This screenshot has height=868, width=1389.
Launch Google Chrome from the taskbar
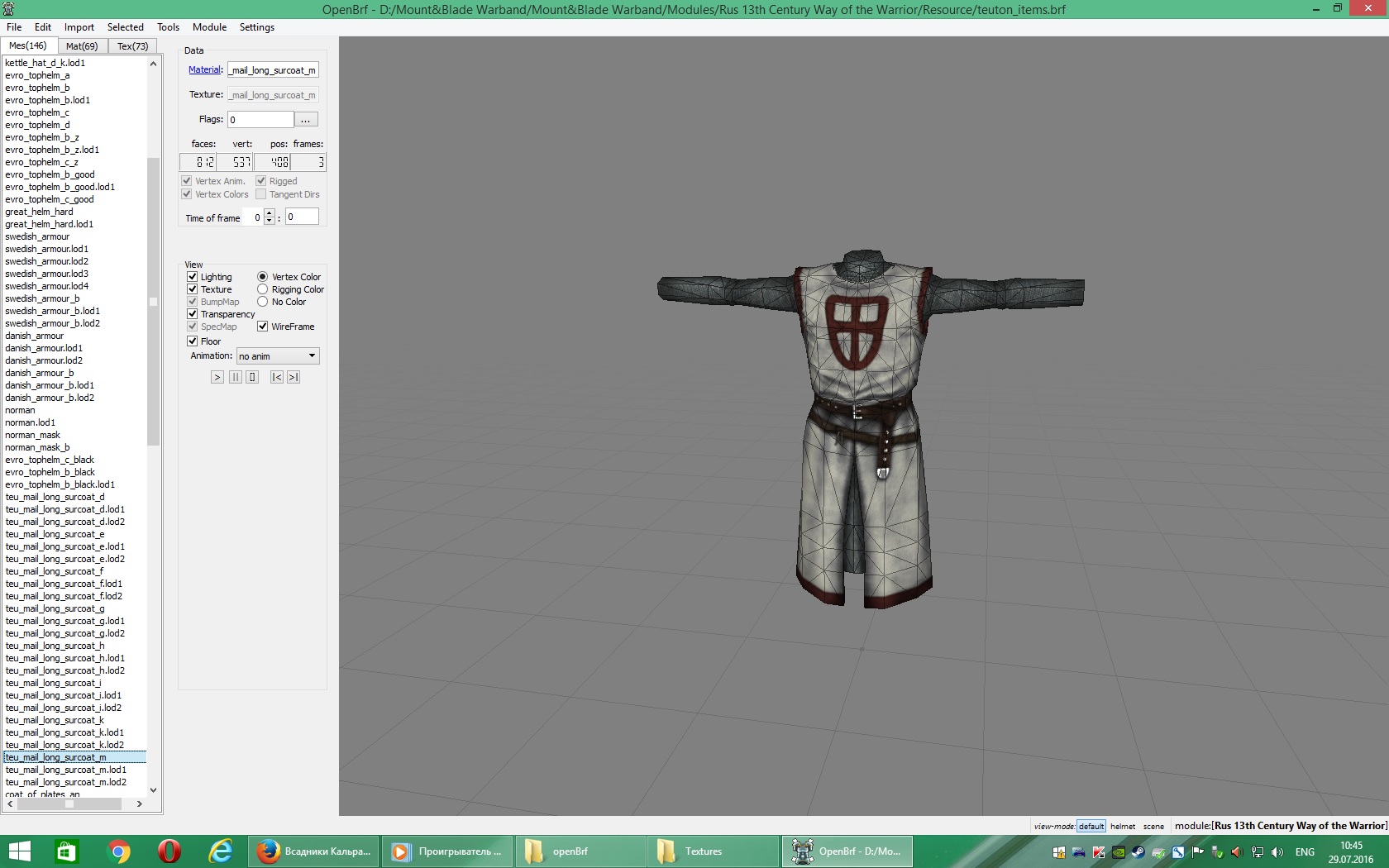(x=118, y=851)
